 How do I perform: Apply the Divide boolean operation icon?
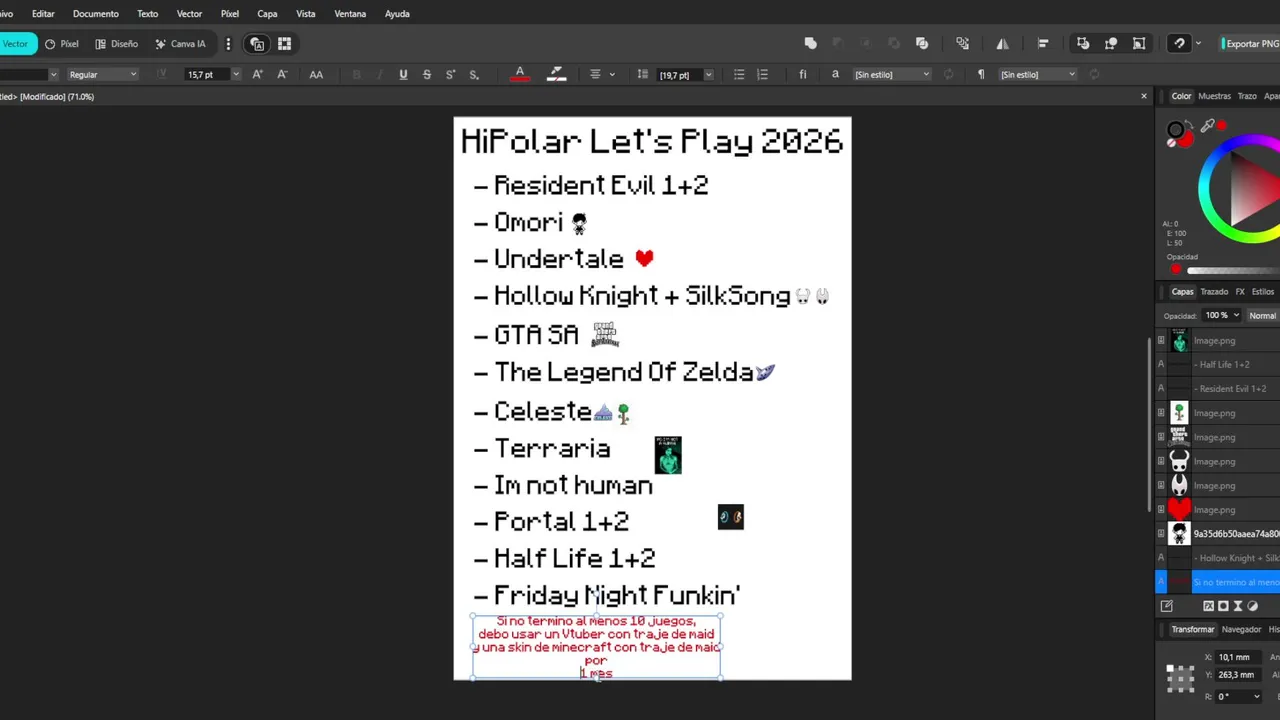click(x=922, y=44)
